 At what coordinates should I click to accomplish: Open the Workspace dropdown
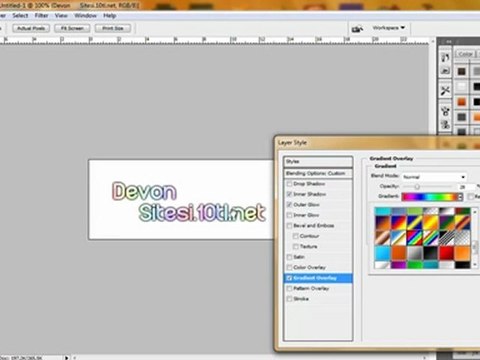pyautogui.click(x=389, y=28)
